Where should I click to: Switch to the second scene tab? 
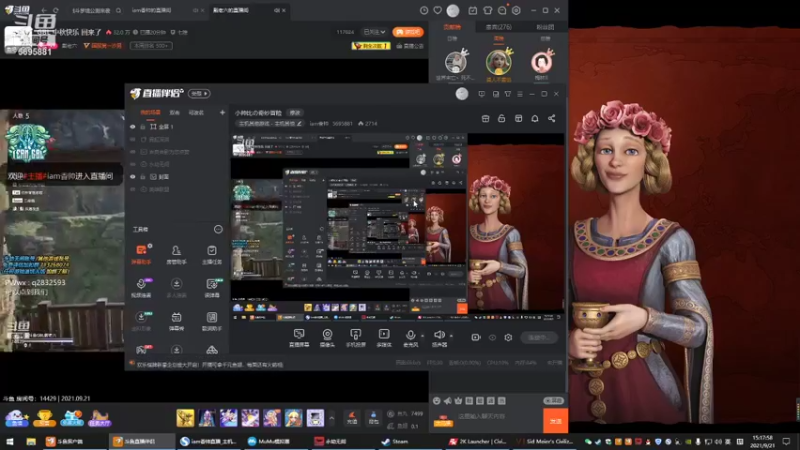[174, 112]
